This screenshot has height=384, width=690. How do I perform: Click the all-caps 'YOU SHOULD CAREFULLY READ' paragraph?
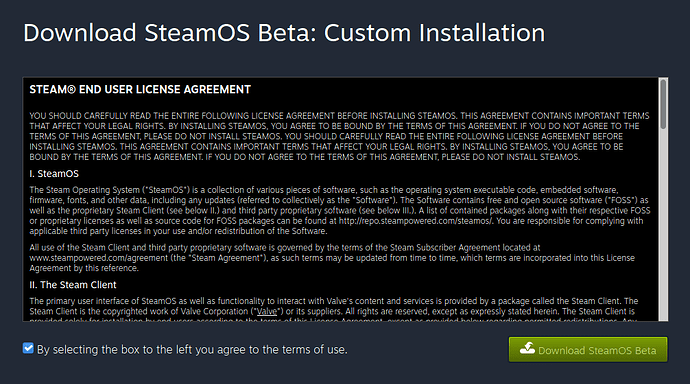pyautogui.click(x=339, y=136)
